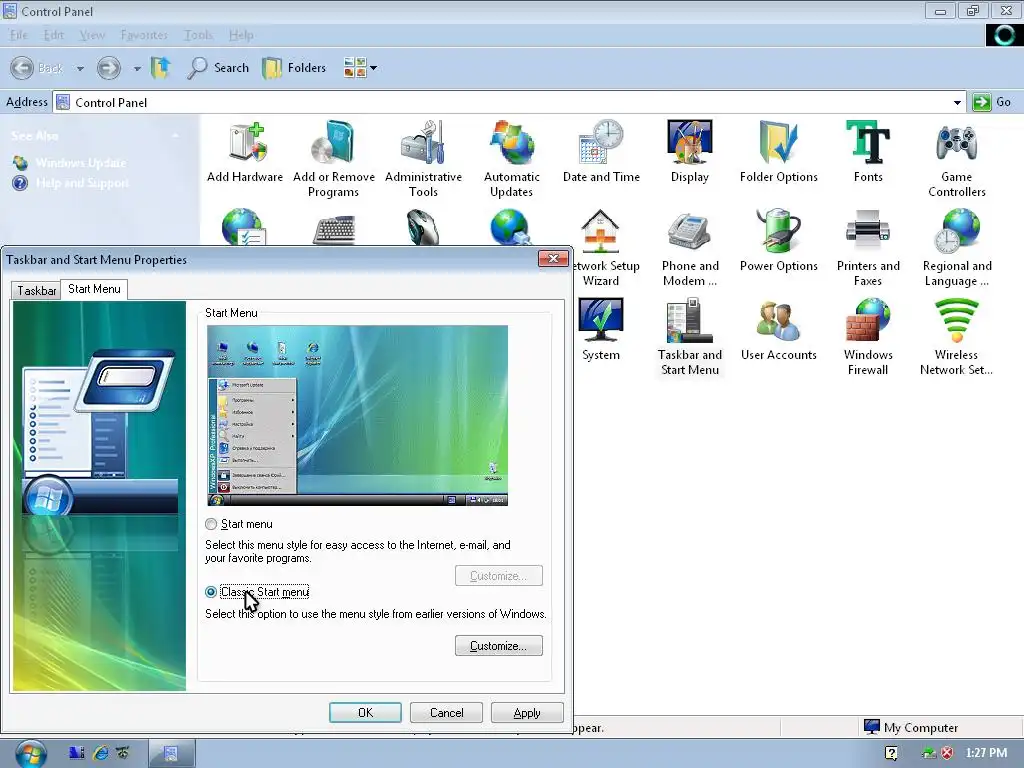Open Date and Time icon
The image size is (1024, 768).
601,152
